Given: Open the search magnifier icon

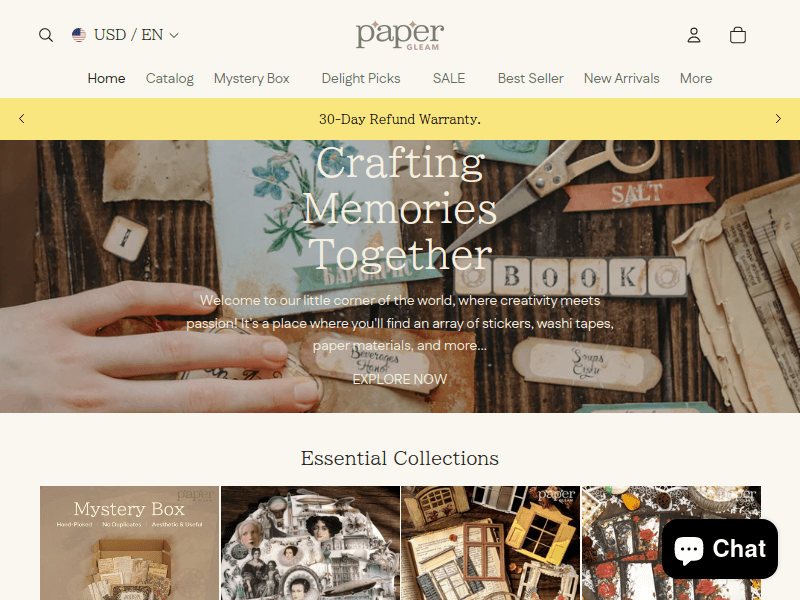Looking at the screenshot, I should click(x=46, y=35).
